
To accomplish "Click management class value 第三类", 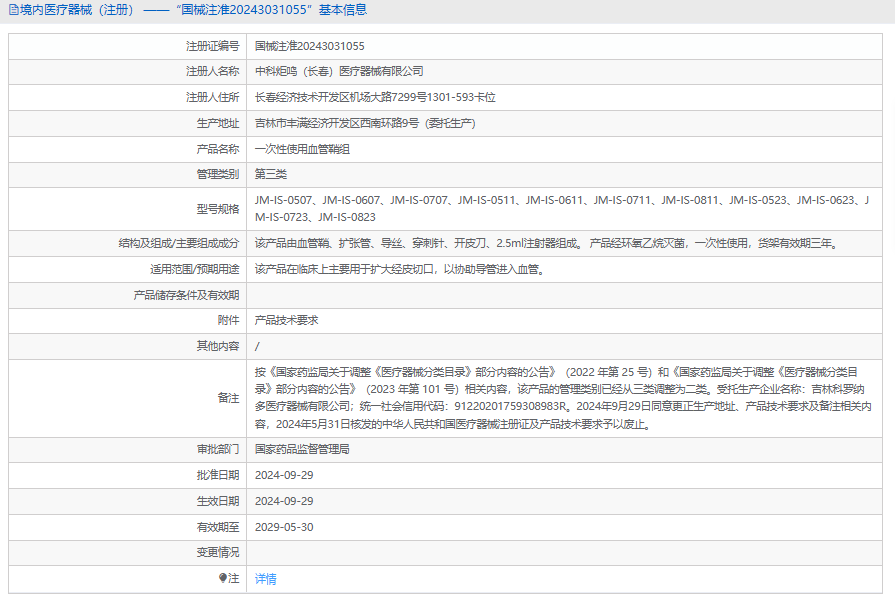I will tap(271, 175).
